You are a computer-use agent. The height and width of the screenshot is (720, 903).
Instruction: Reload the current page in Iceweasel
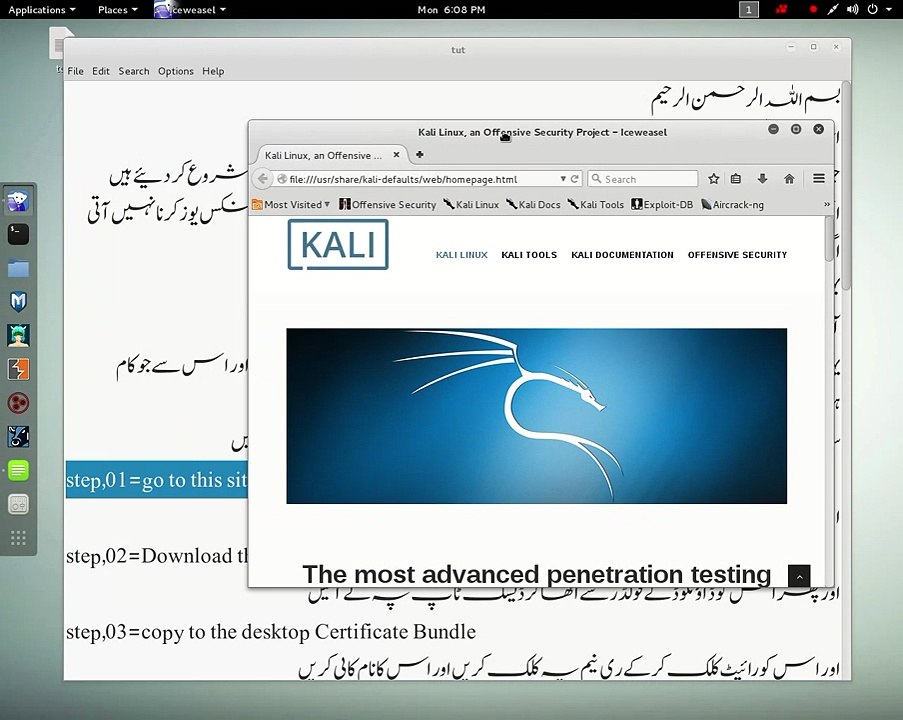574,179
